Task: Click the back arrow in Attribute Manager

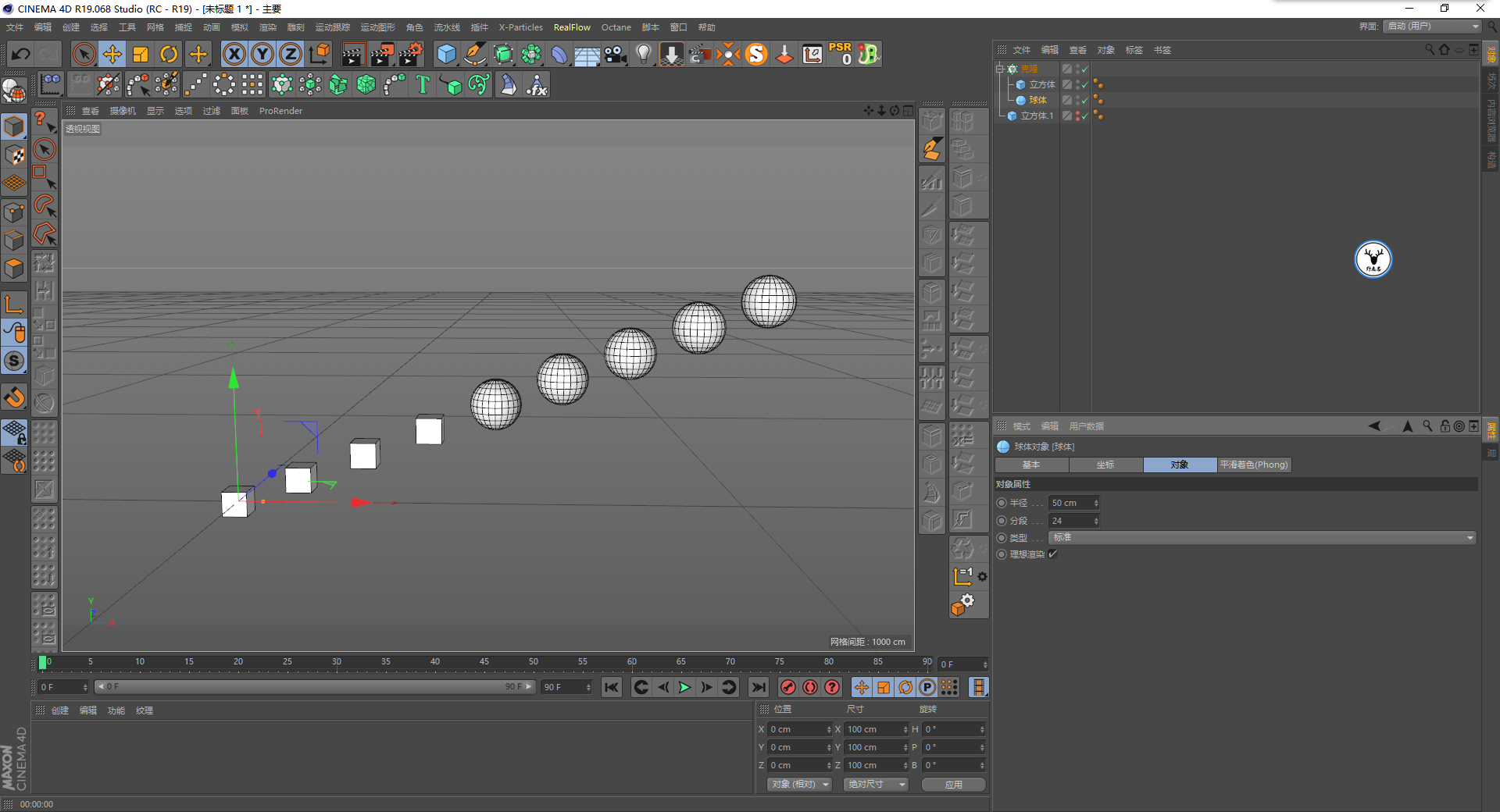Action: click(1374, 426)
